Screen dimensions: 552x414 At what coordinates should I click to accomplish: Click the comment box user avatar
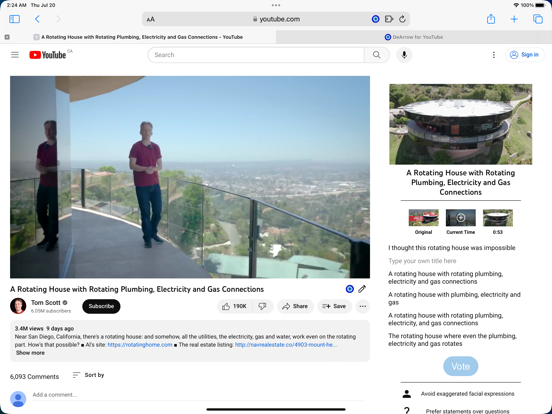(x=18, y=399)
